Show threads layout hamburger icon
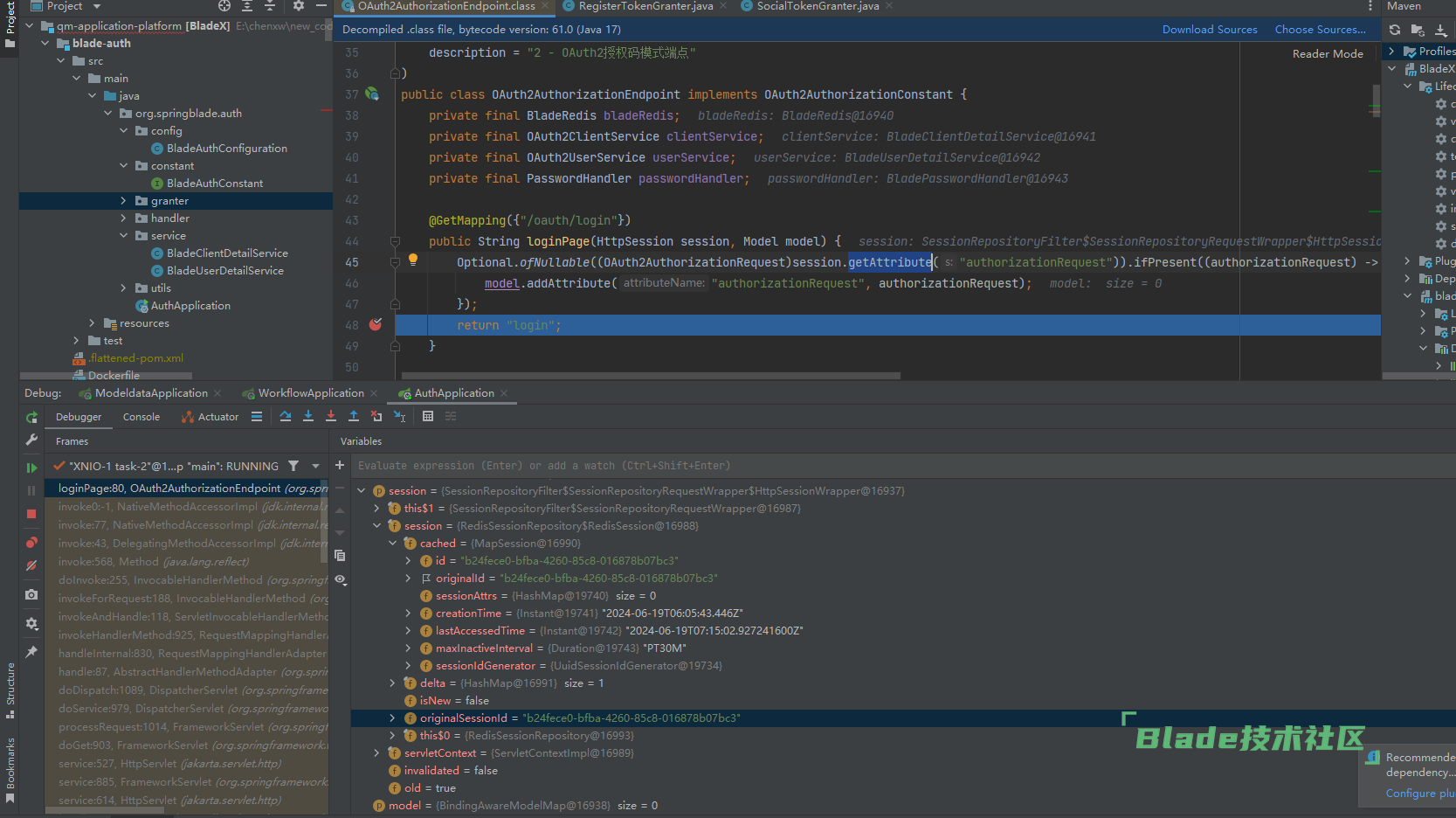Viewport: 1456px width, 818px height. 257,417
